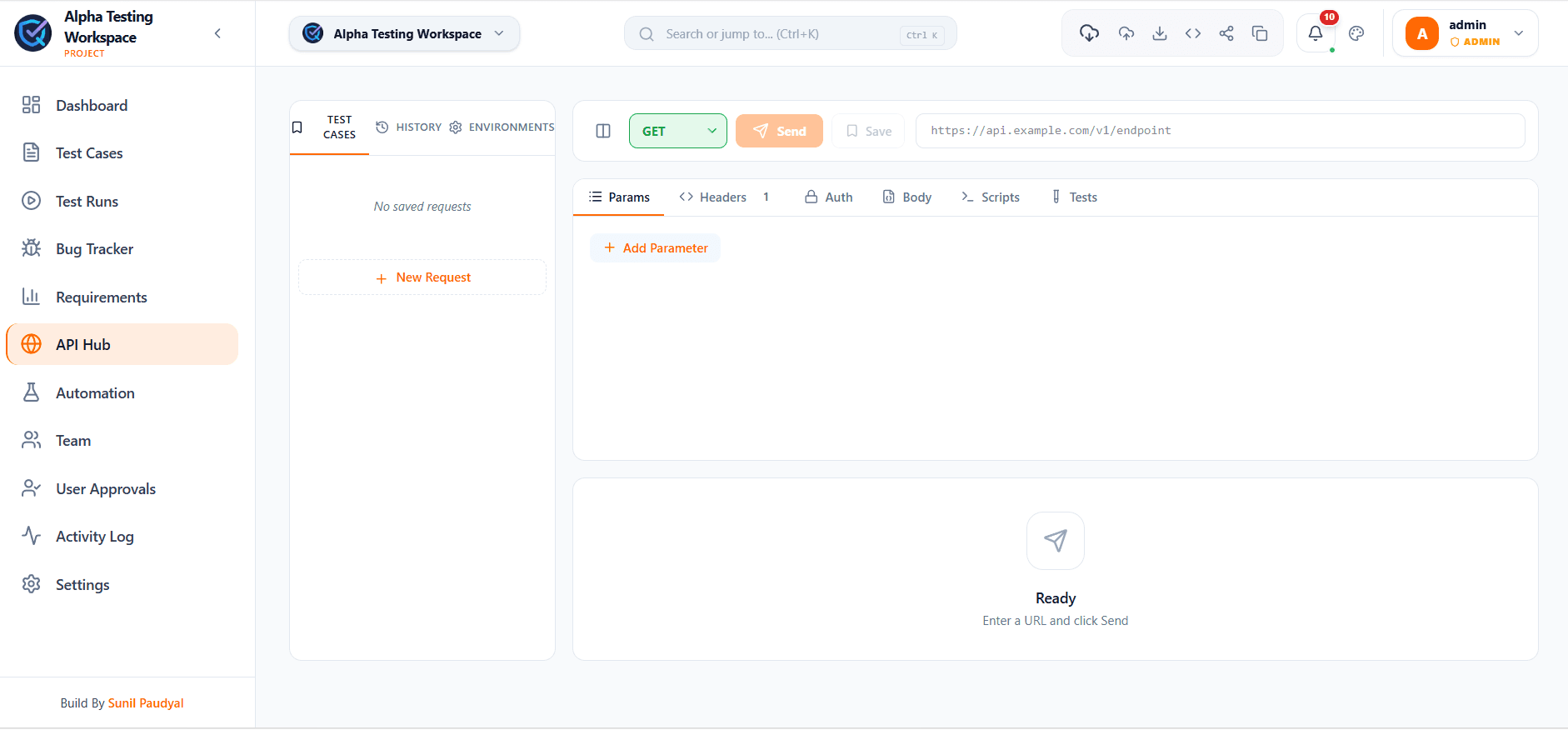Go to Dashboard in sidebar
Screen dimensions: 1568x730
coord(122,105)
